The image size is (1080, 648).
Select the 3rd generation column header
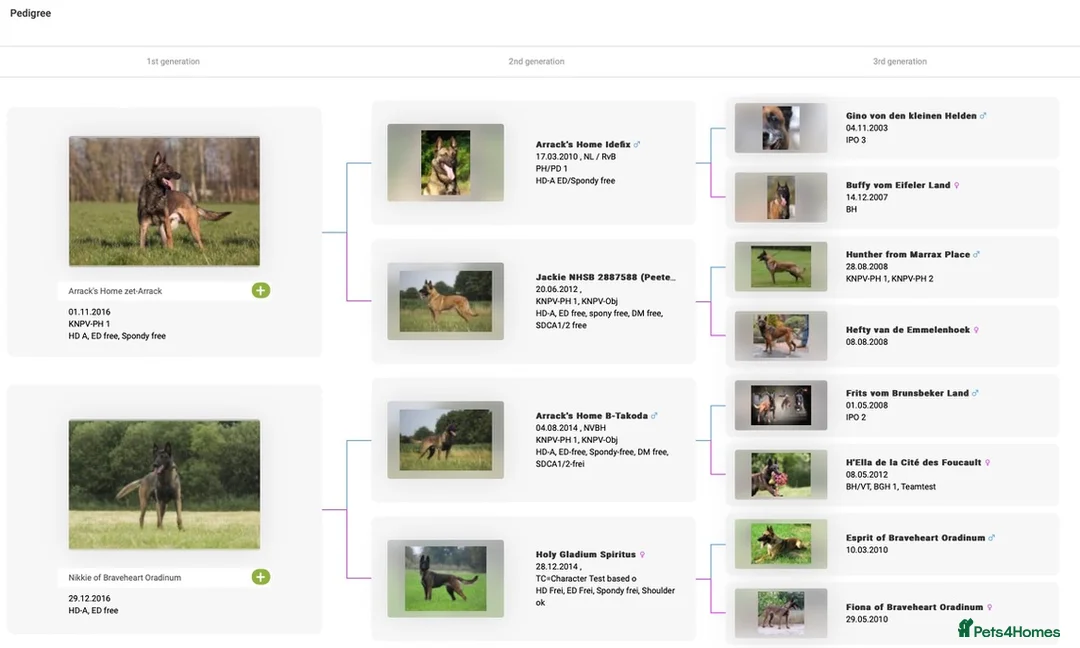point(899,62)
